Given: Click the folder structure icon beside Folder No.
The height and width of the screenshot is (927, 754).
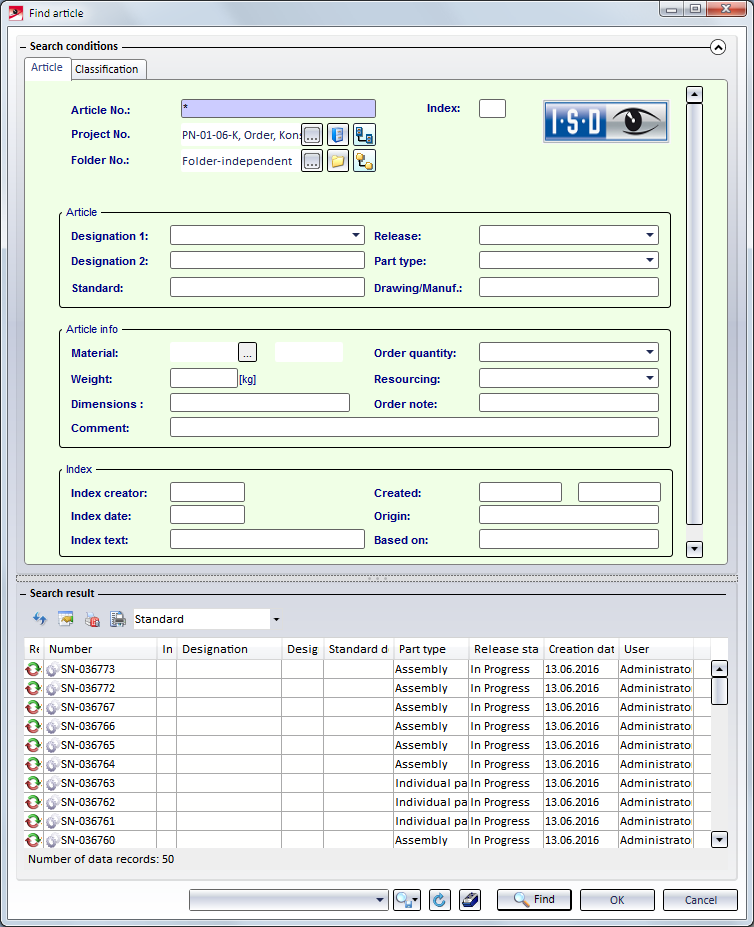Looking at the screenshot, I should [x=364, y=161].
